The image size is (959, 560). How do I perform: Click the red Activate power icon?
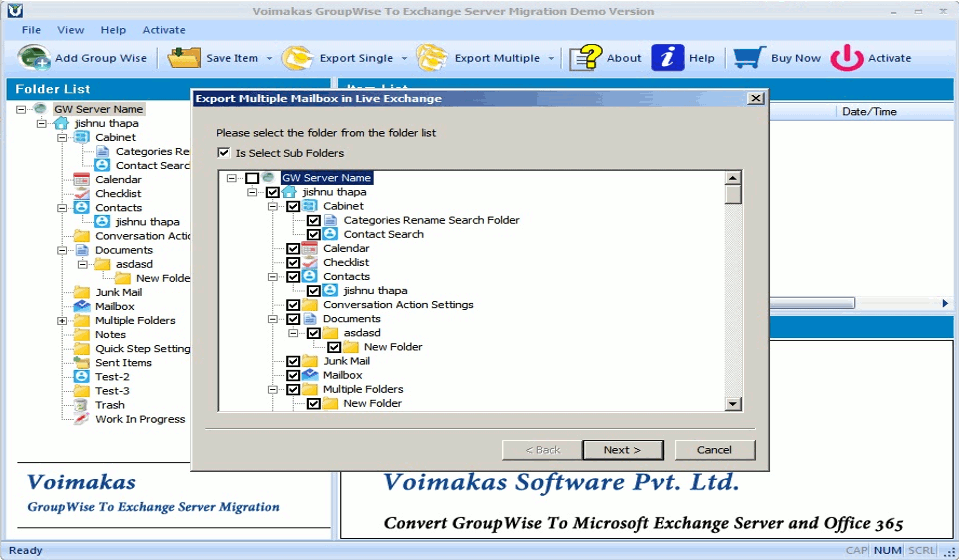846,57
